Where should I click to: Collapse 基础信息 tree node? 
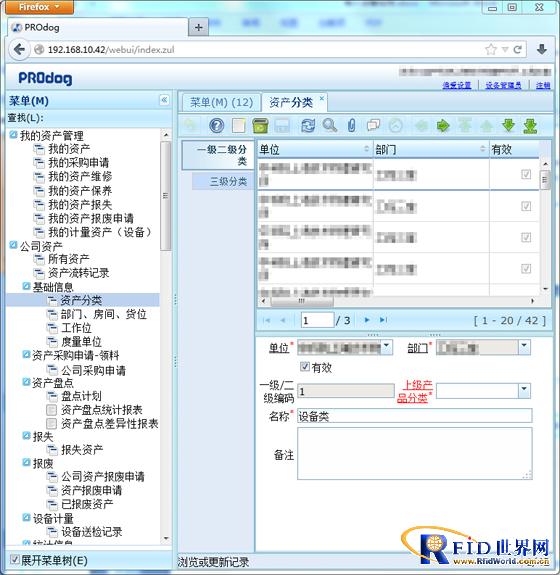[x=26, y=286]
